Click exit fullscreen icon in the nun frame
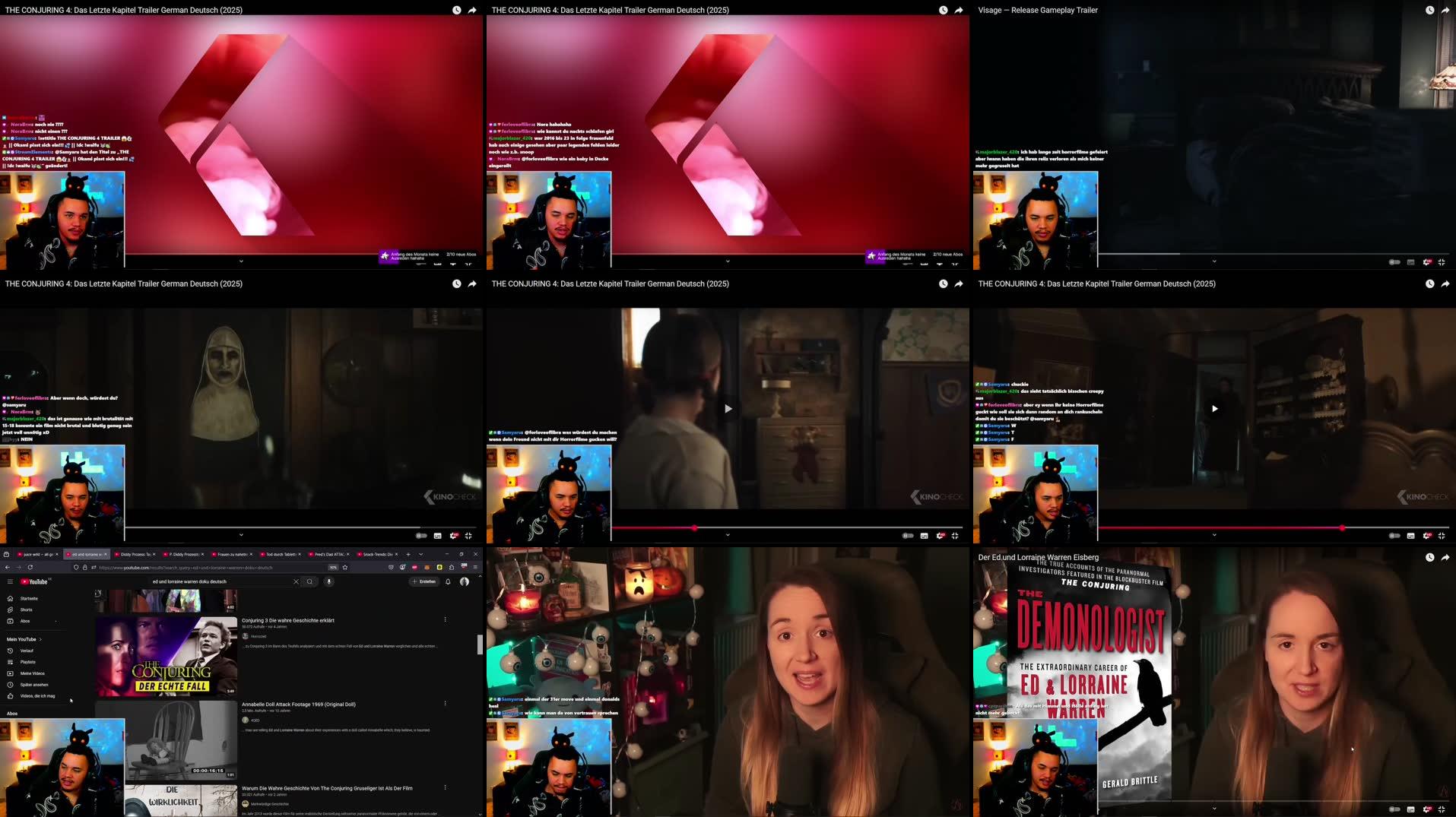Image resolution: width=1456 pixels, height=817 pixels. [x=468, y=536]
